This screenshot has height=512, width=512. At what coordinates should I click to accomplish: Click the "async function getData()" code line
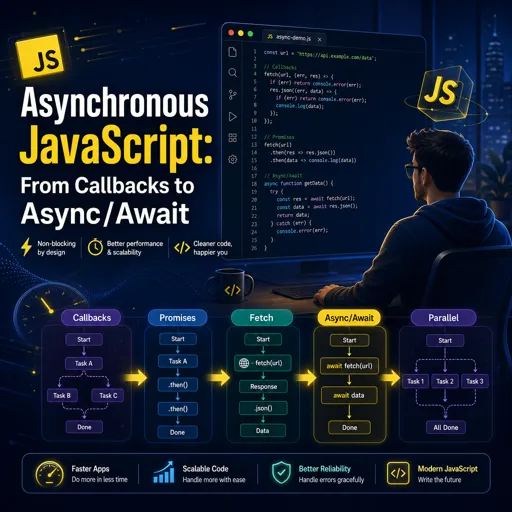point(298,183)
